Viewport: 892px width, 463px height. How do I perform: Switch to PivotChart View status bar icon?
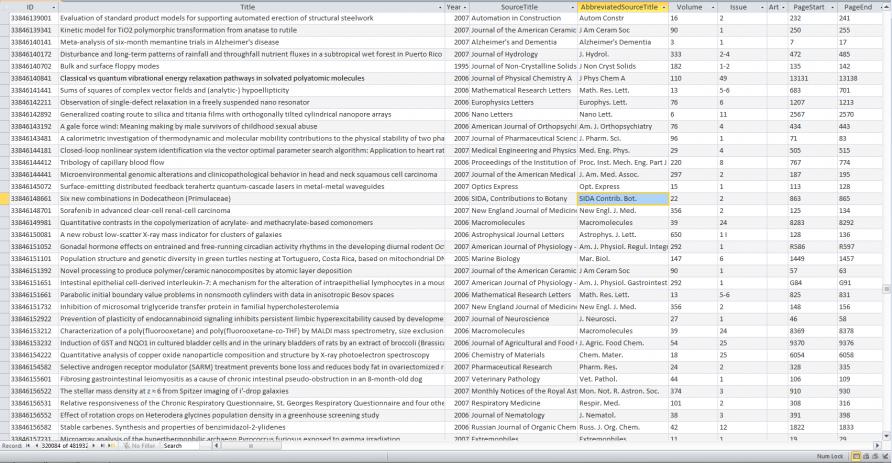tap(876, 456)
